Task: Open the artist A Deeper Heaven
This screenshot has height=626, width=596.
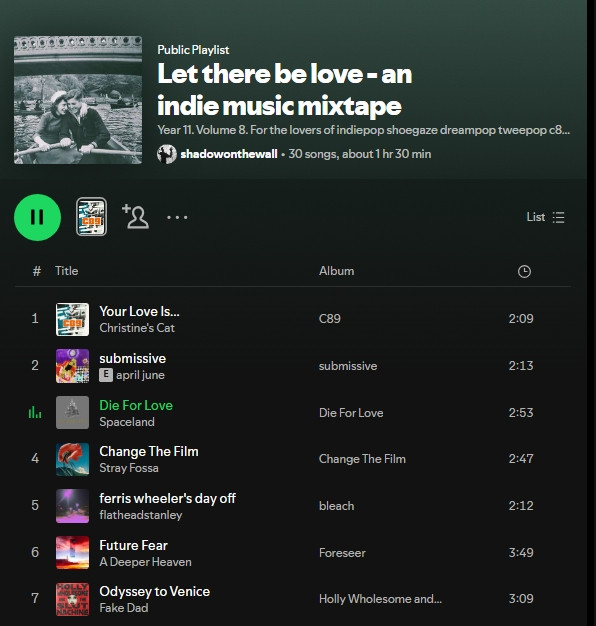Action: click(145, 562)
